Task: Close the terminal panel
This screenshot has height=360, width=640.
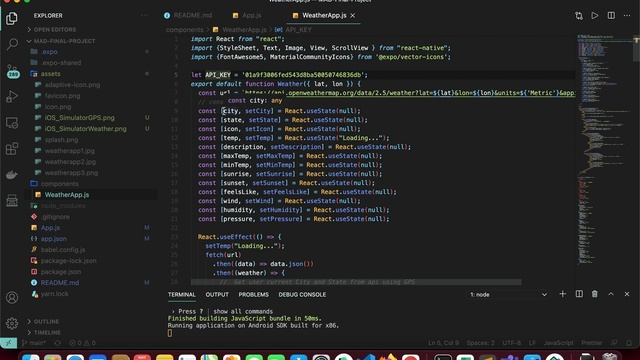Action: coord(627,294)
